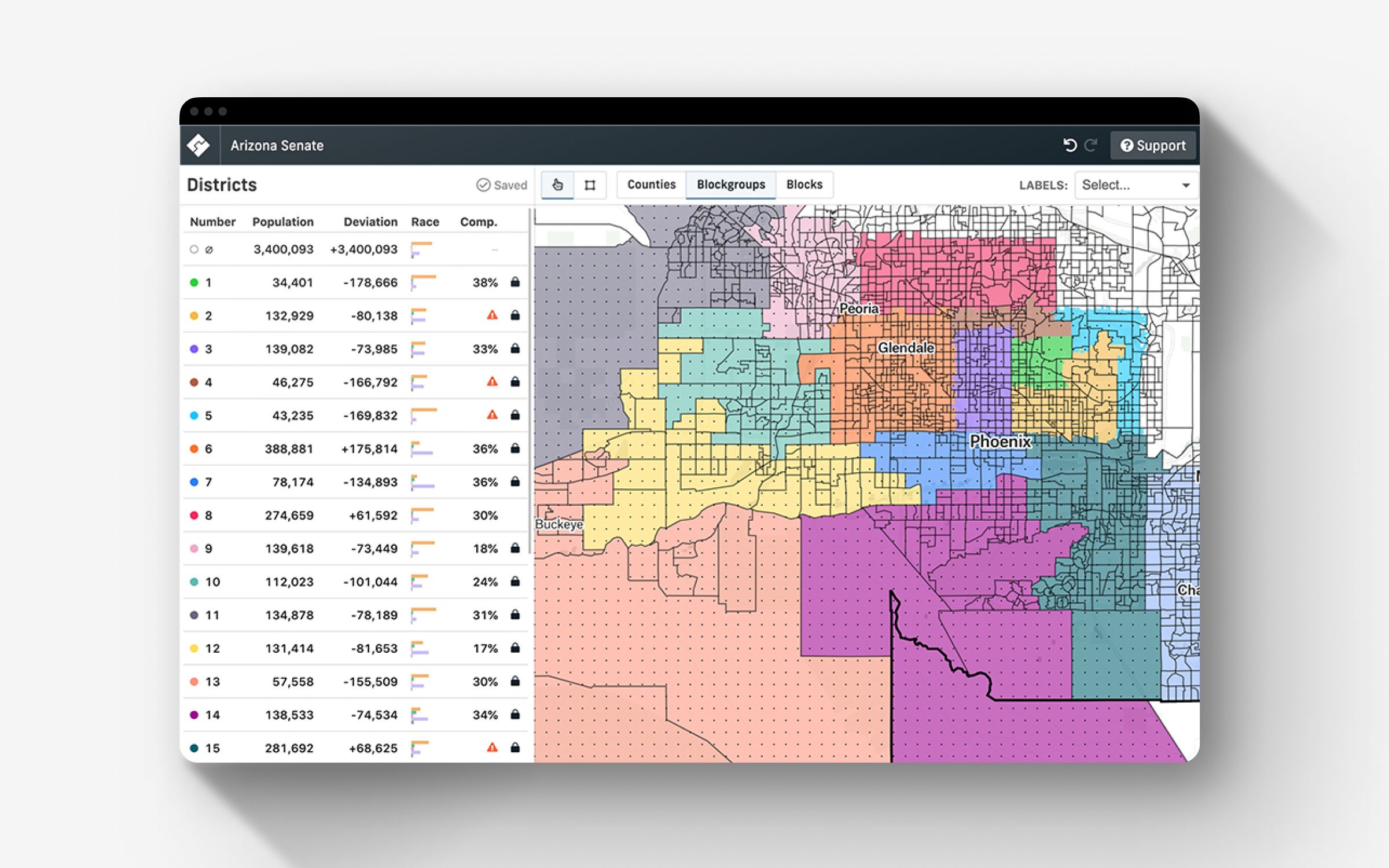Click the undo arrow icon
This screenshot has width=1389, height=868.
click(x=1070, y=145)
